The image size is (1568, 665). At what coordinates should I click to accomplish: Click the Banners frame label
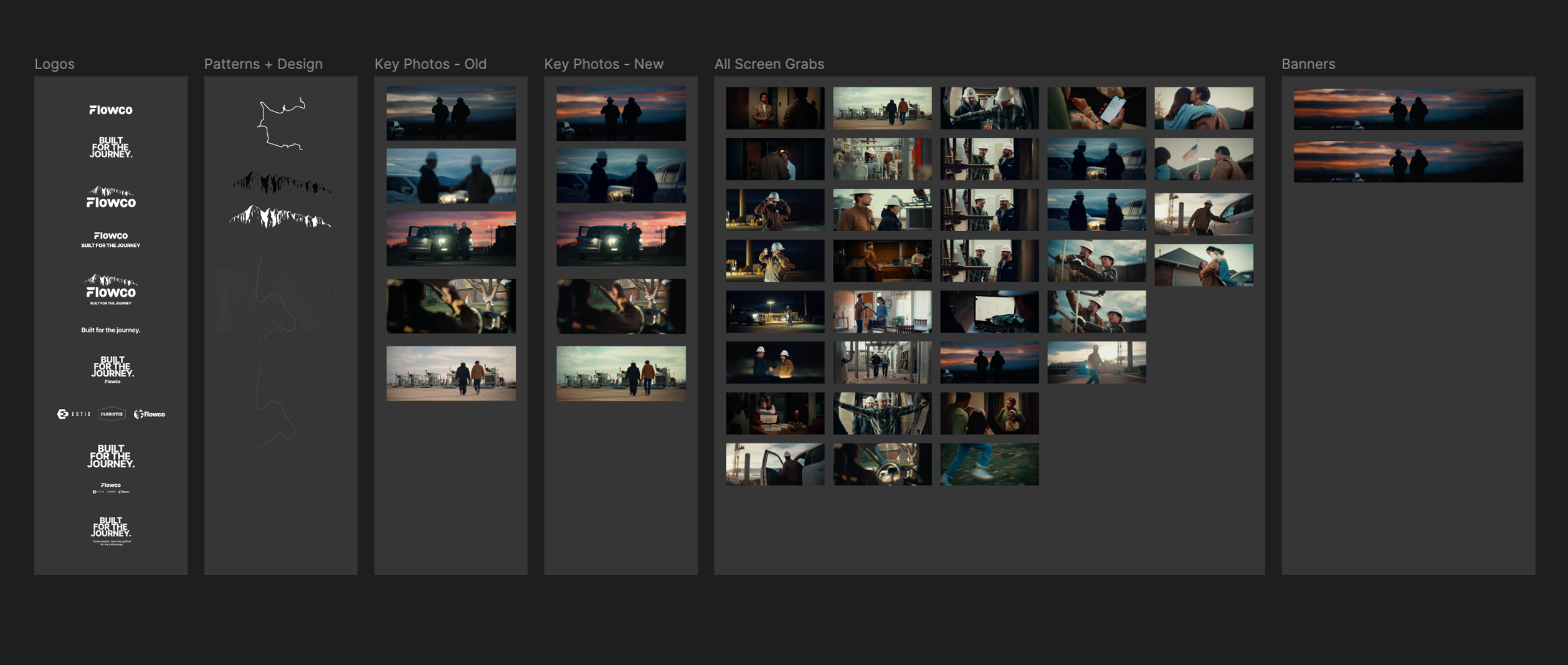click(x=1308, y=64)
